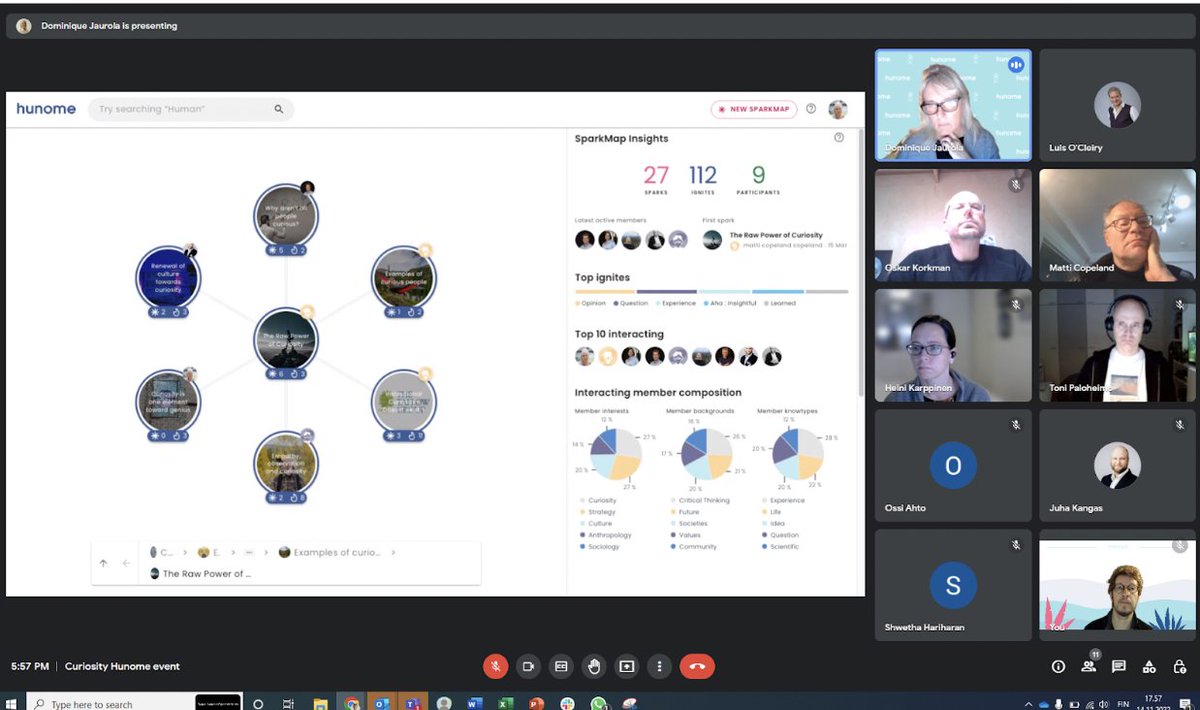The height and width of the screenshot is (710, 1200).
Task: Select spark 'Examples of curious people'
Action: coord(403,277)
